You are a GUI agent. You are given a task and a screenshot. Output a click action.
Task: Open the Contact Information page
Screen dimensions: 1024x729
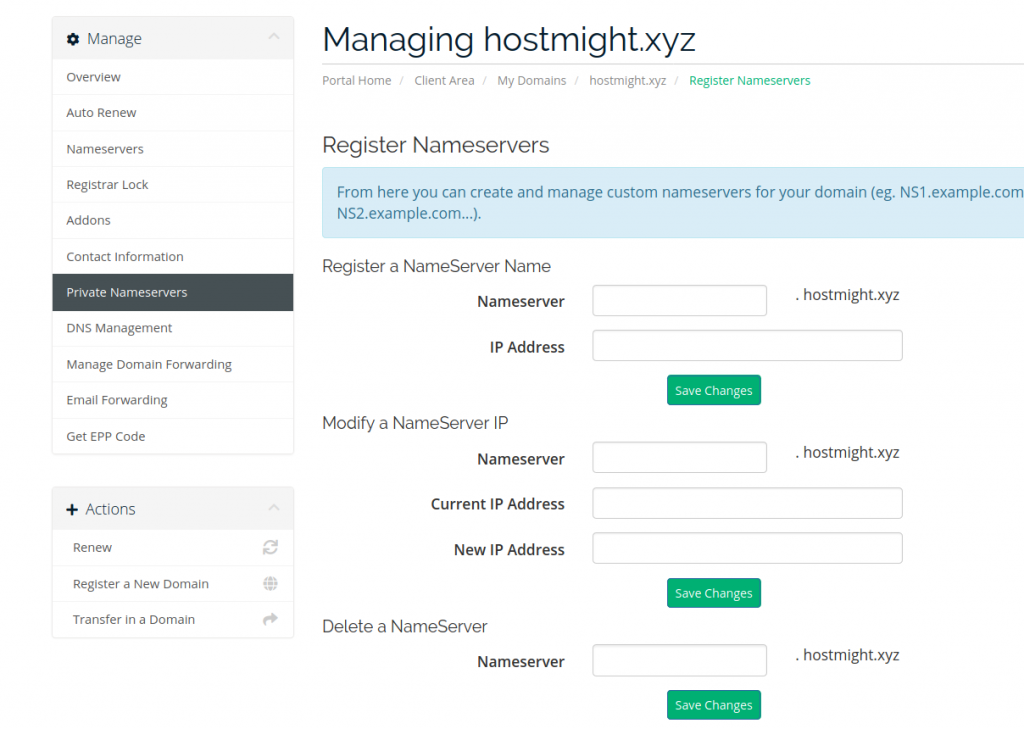point(172,257)
